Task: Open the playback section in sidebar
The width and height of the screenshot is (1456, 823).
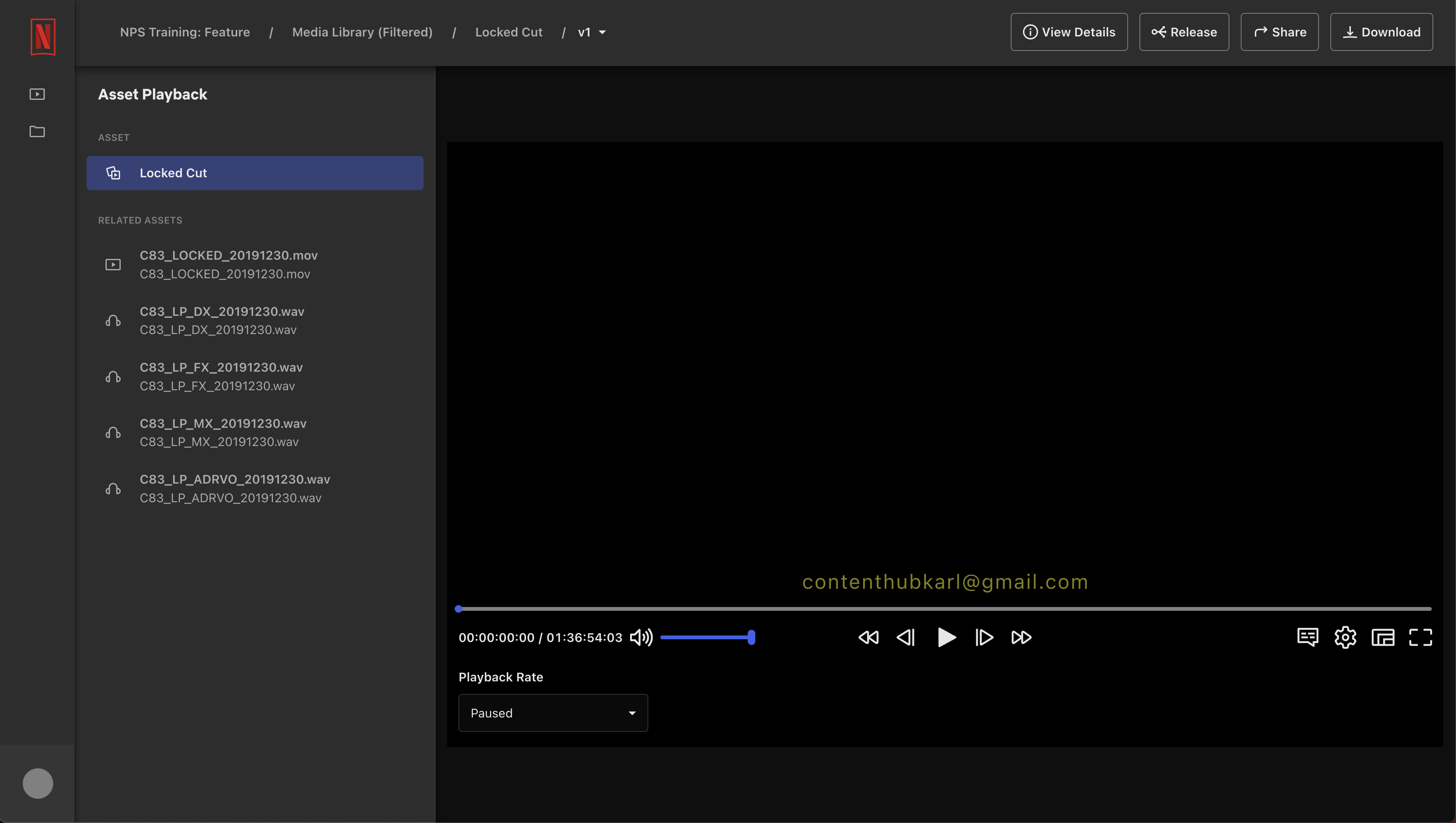Action: point(37,94)
